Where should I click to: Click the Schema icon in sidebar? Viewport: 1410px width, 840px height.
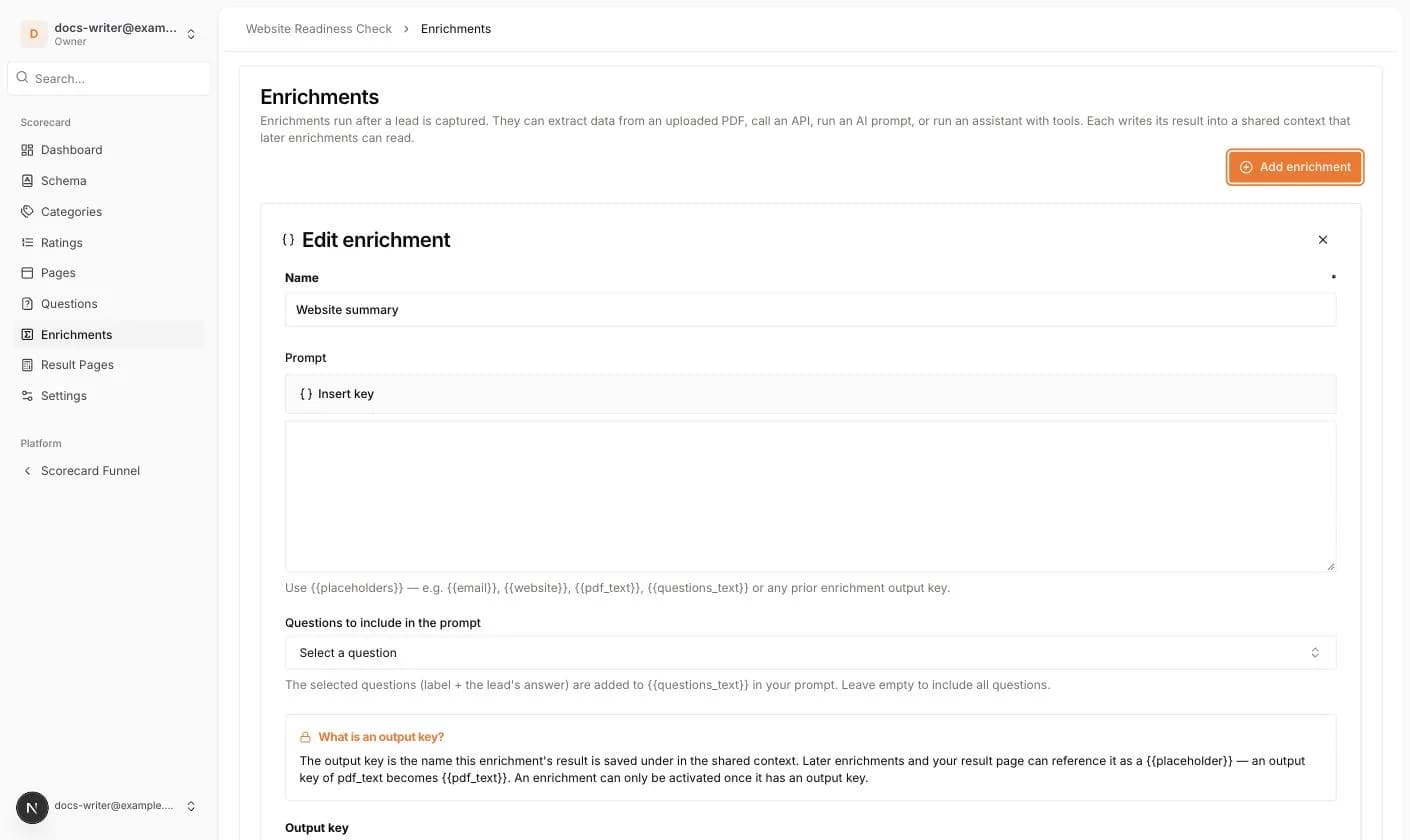tap(27, 181)
